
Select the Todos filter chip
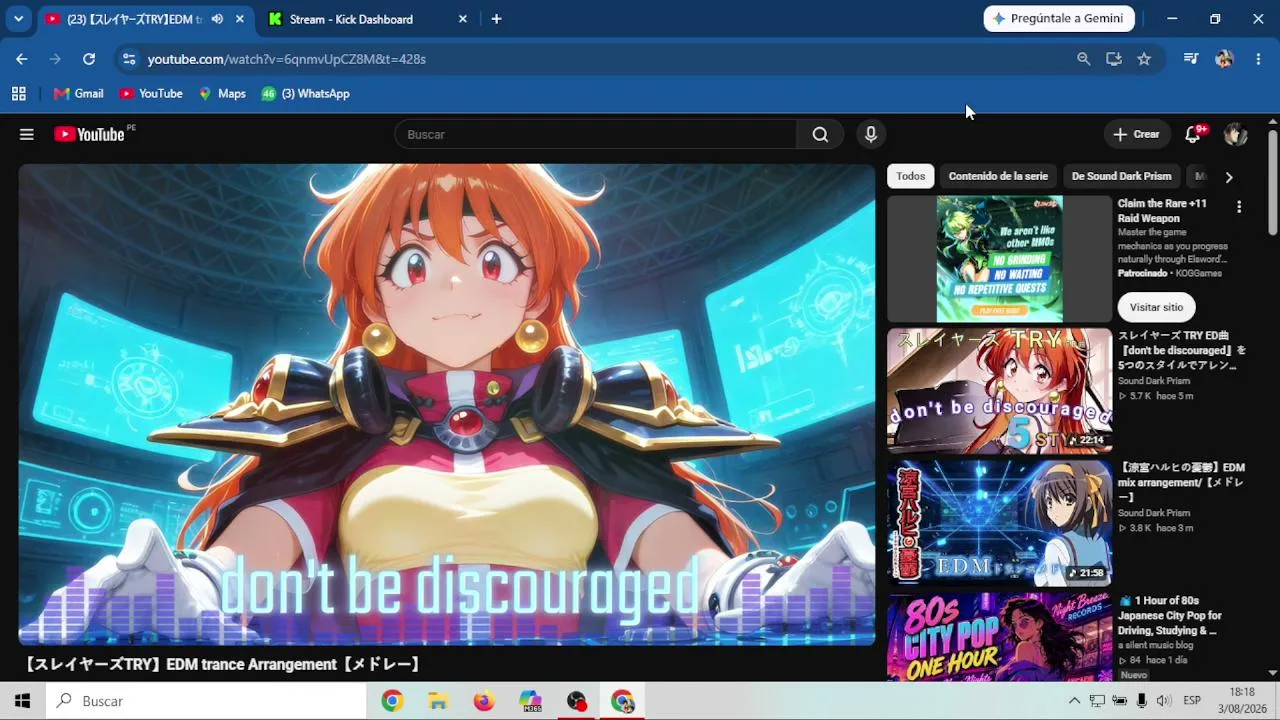(911, 176)
